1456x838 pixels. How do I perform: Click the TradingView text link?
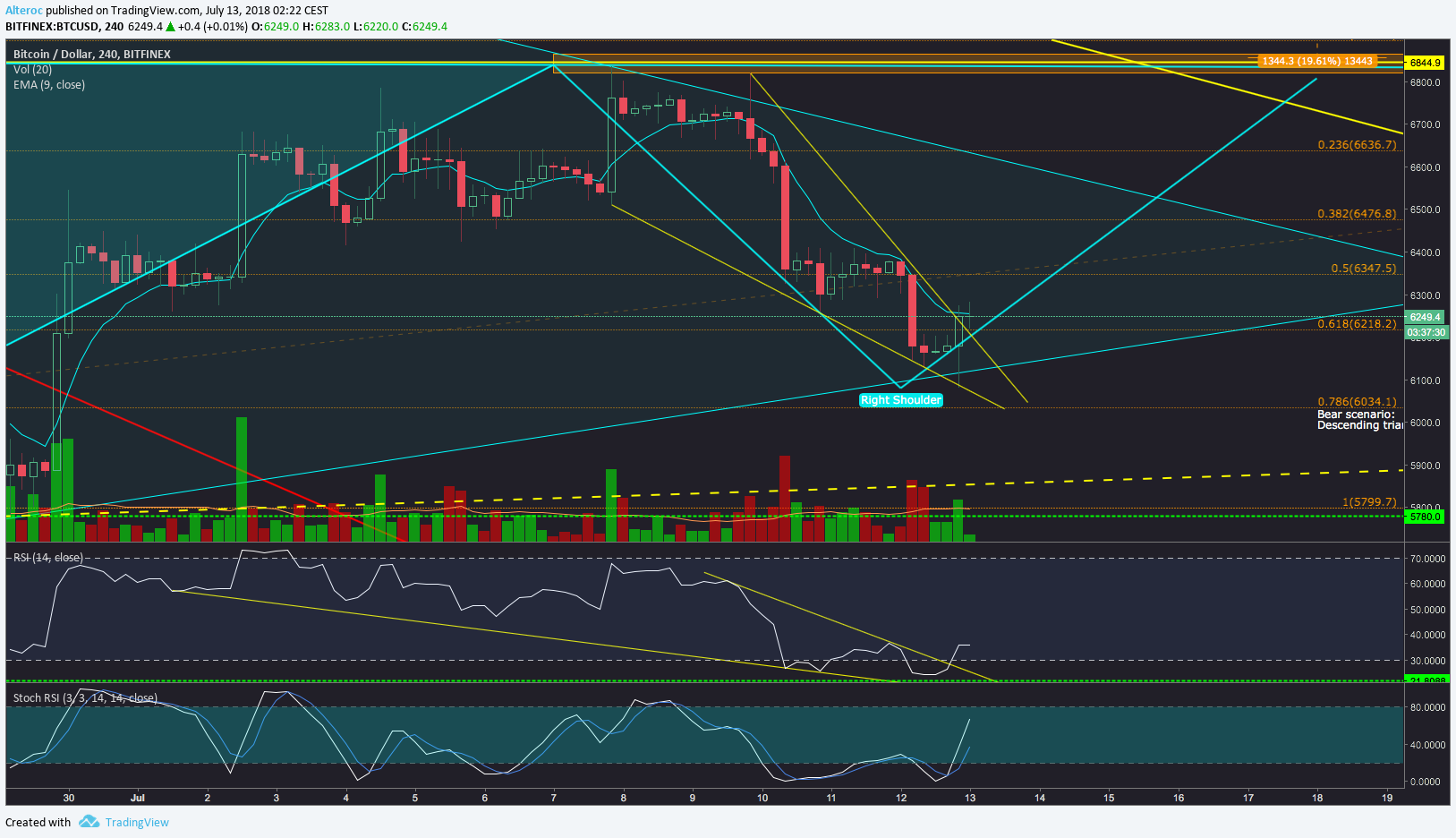pos(137,823)
